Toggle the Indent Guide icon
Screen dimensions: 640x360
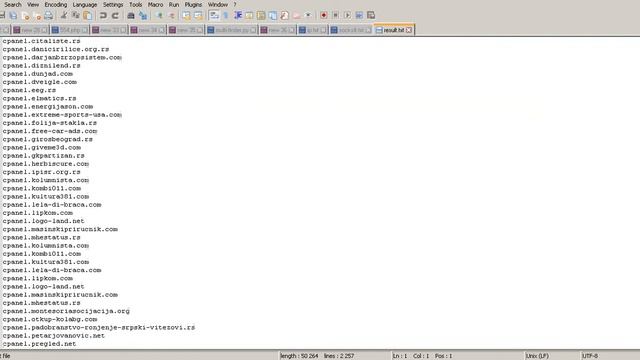(x=238, y=16)
